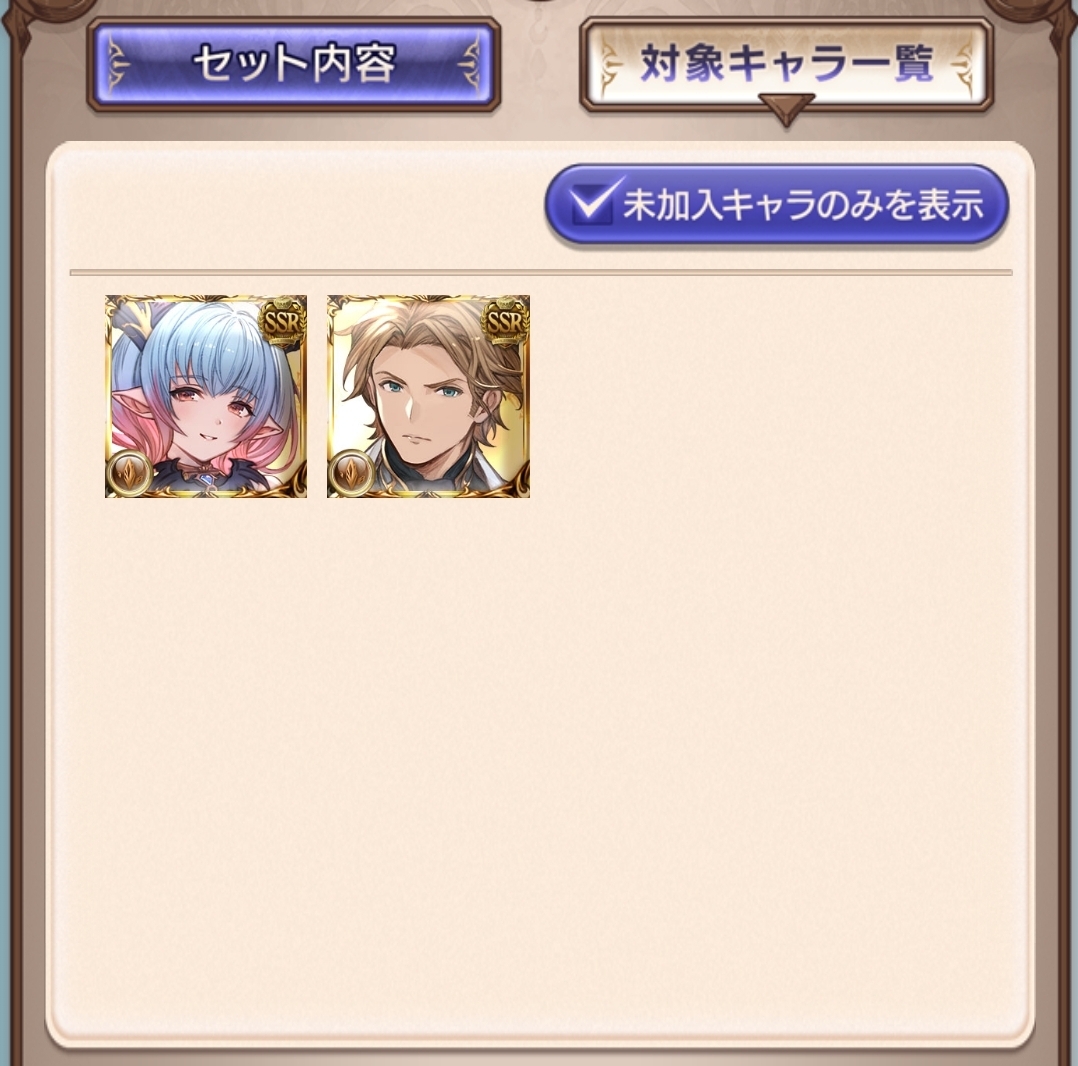Viewport: 1078px width, 1066px height.
Task: Click the divider line above the portraits
Action: tap(540, 273)
